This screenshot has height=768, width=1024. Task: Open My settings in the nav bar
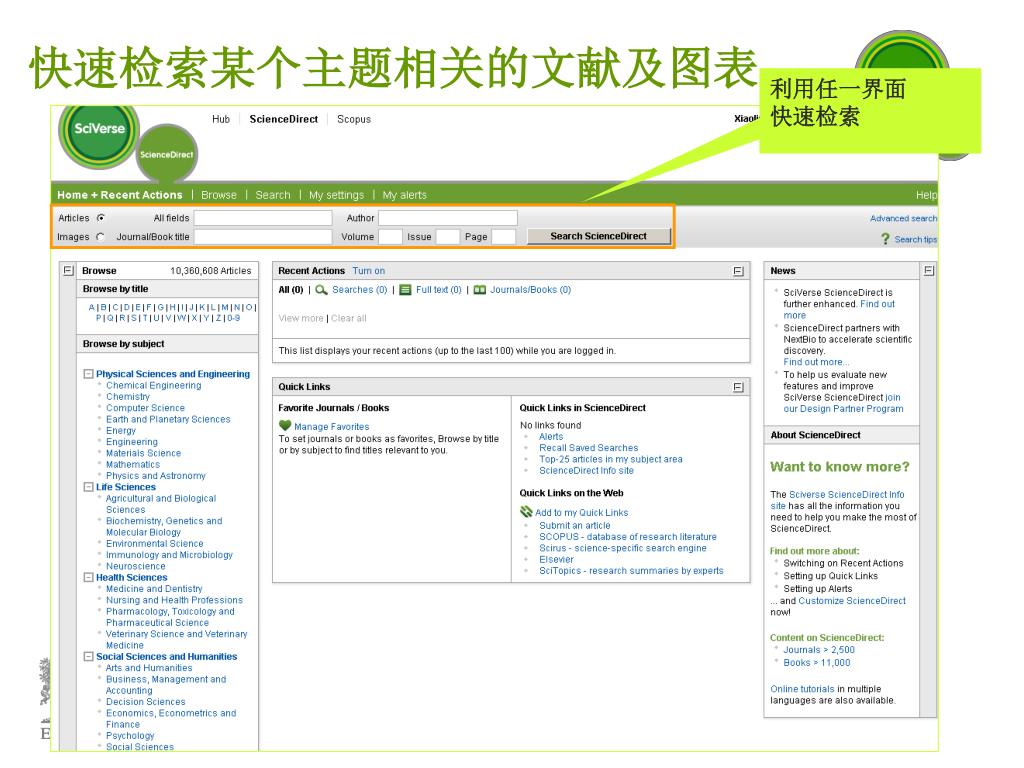tap(336, 195)
